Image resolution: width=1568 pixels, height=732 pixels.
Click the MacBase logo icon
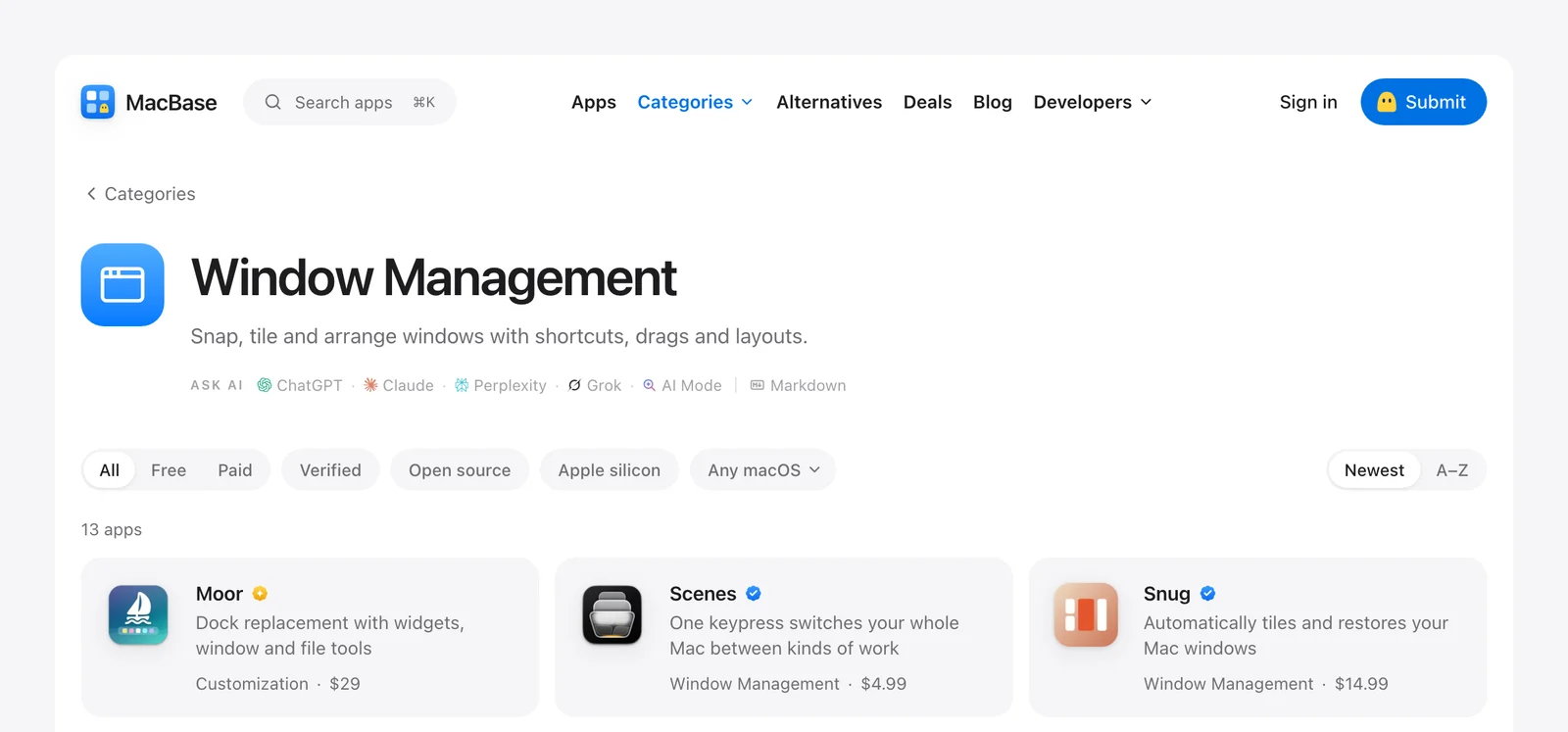tap(98, 102)
